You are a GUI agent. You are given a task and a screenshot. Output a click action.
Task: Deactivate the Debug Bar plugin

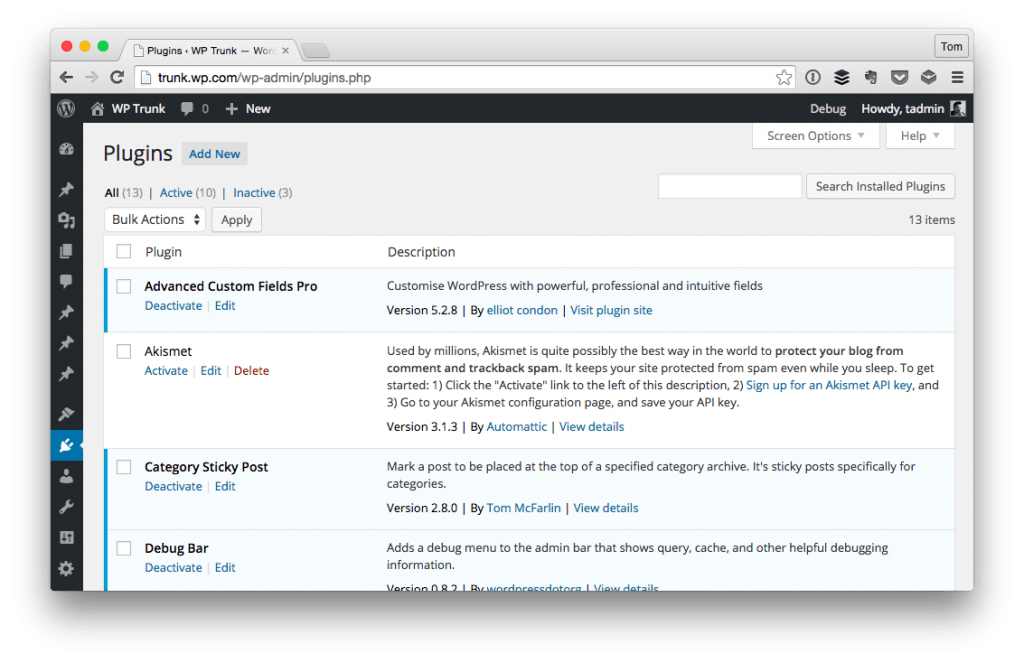coord(173,568)
